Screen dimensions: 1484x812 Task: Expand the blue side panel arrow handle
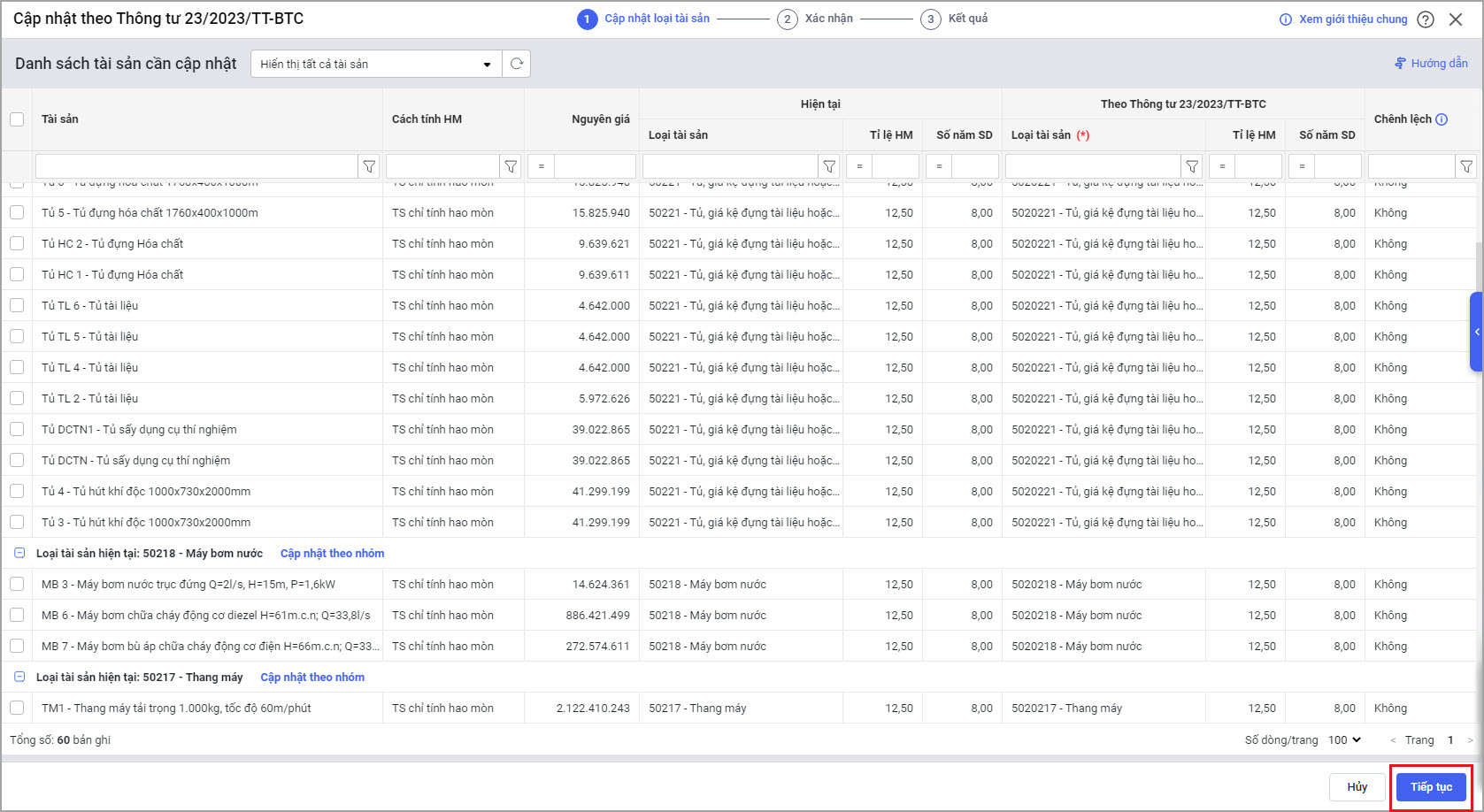point(1476,332)
